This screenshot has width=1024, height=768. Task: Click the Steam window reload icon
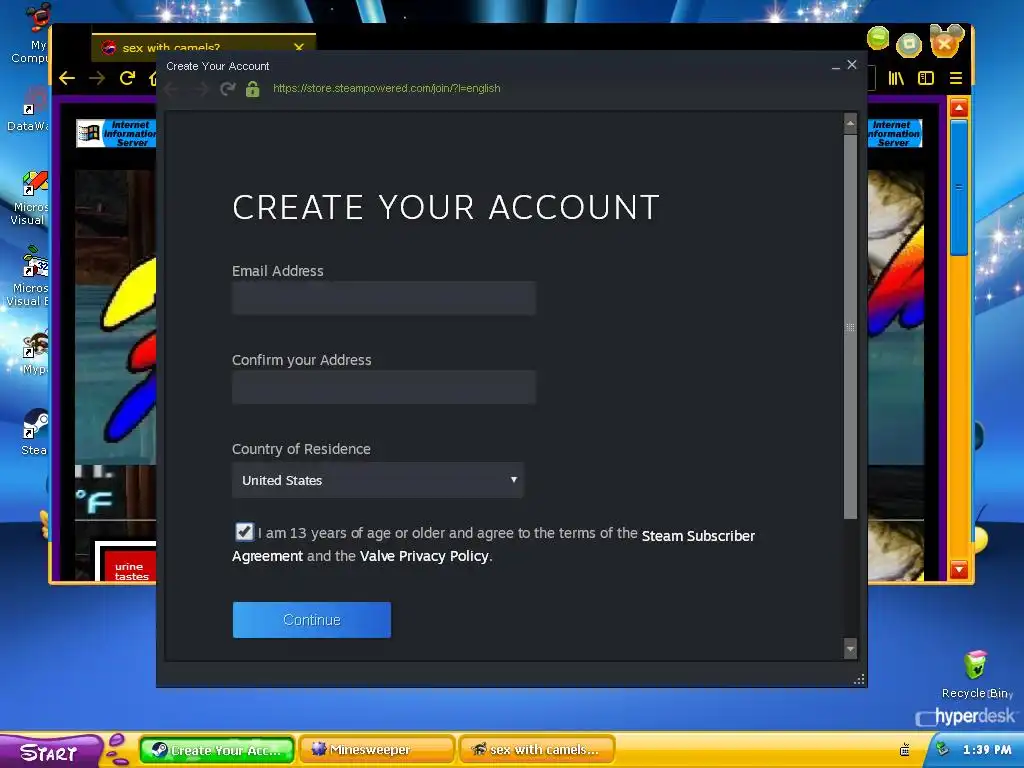pyautogui.click(x=227, y=88)
